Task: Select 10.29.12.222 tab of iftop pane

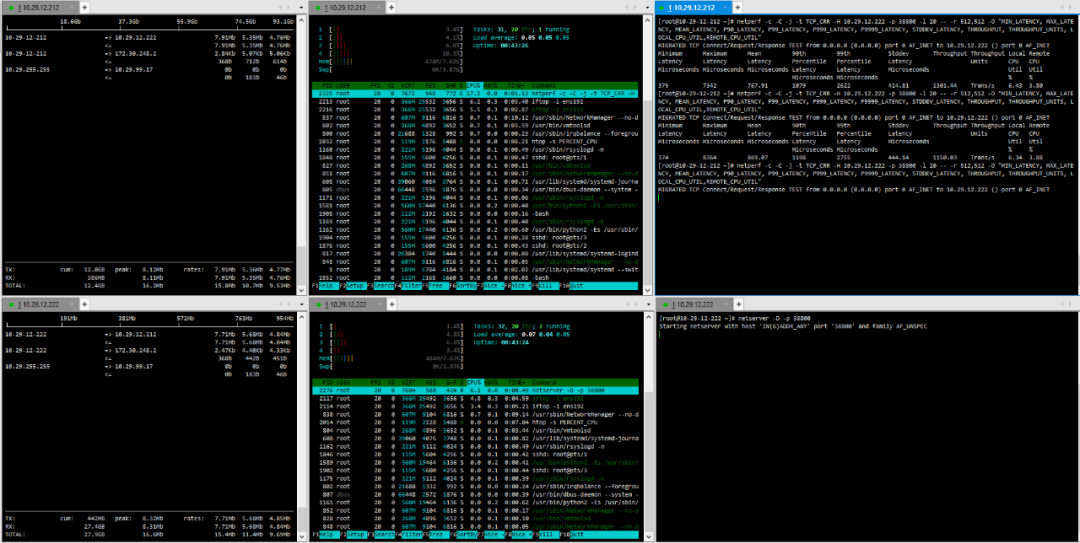Action: (40, 305)
